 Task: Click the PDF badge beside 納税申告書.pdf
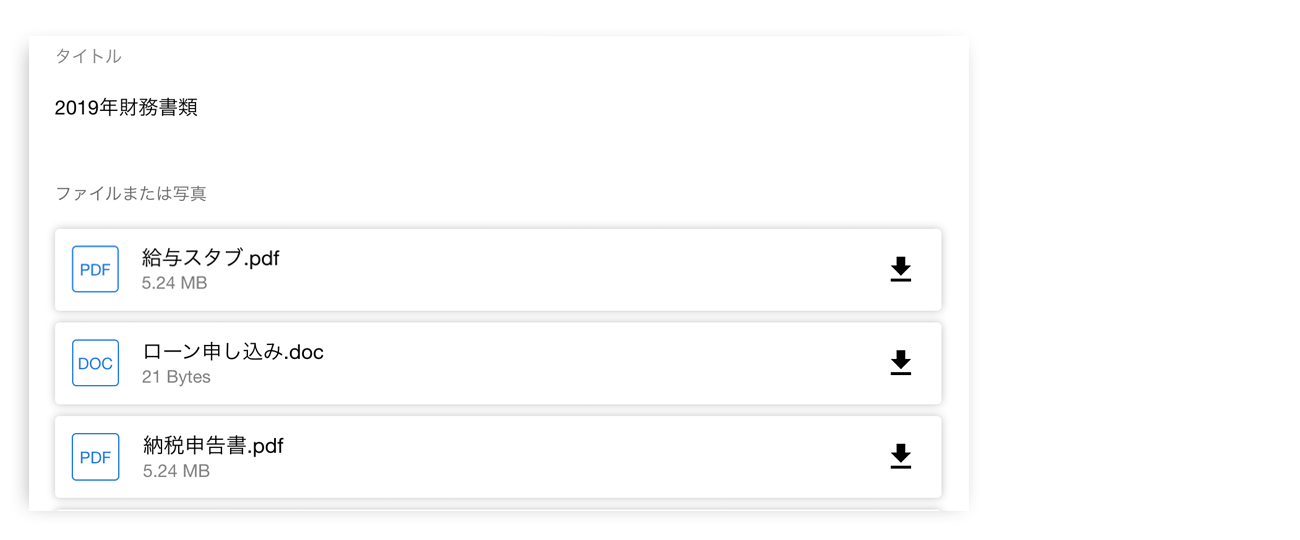[95, 457]
